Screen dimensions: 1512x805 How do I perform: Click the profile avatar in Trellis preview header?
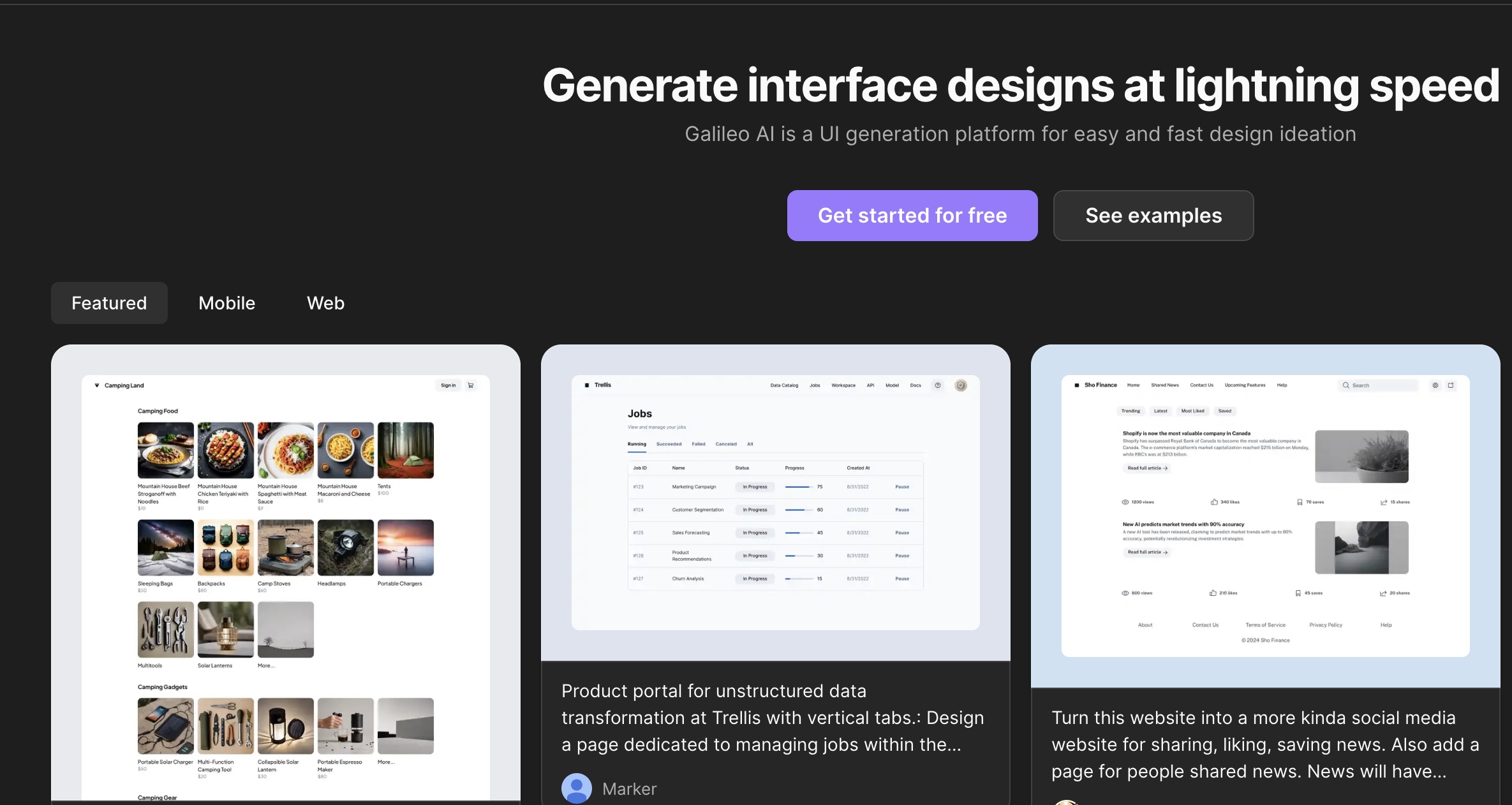click(960, 385)
